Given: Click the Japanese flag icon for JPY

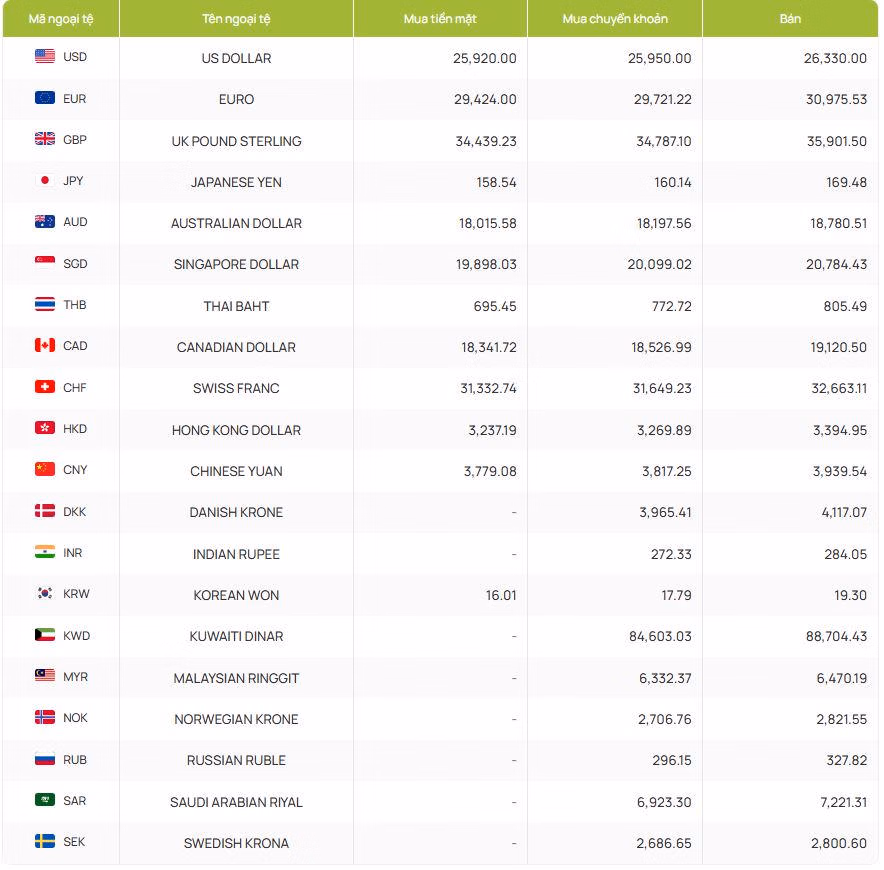Looking at the screenshot, I should [x=45, y=180].
